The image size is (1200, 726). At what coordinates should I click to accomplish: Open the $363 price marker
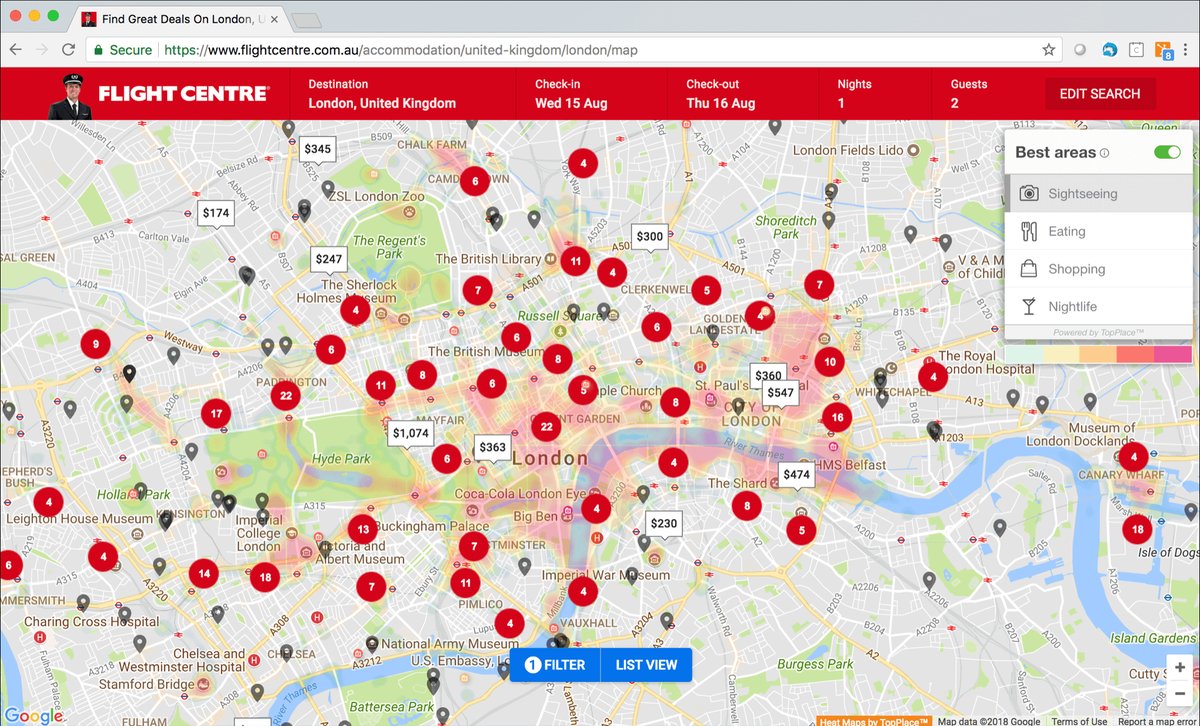[493, 449]
